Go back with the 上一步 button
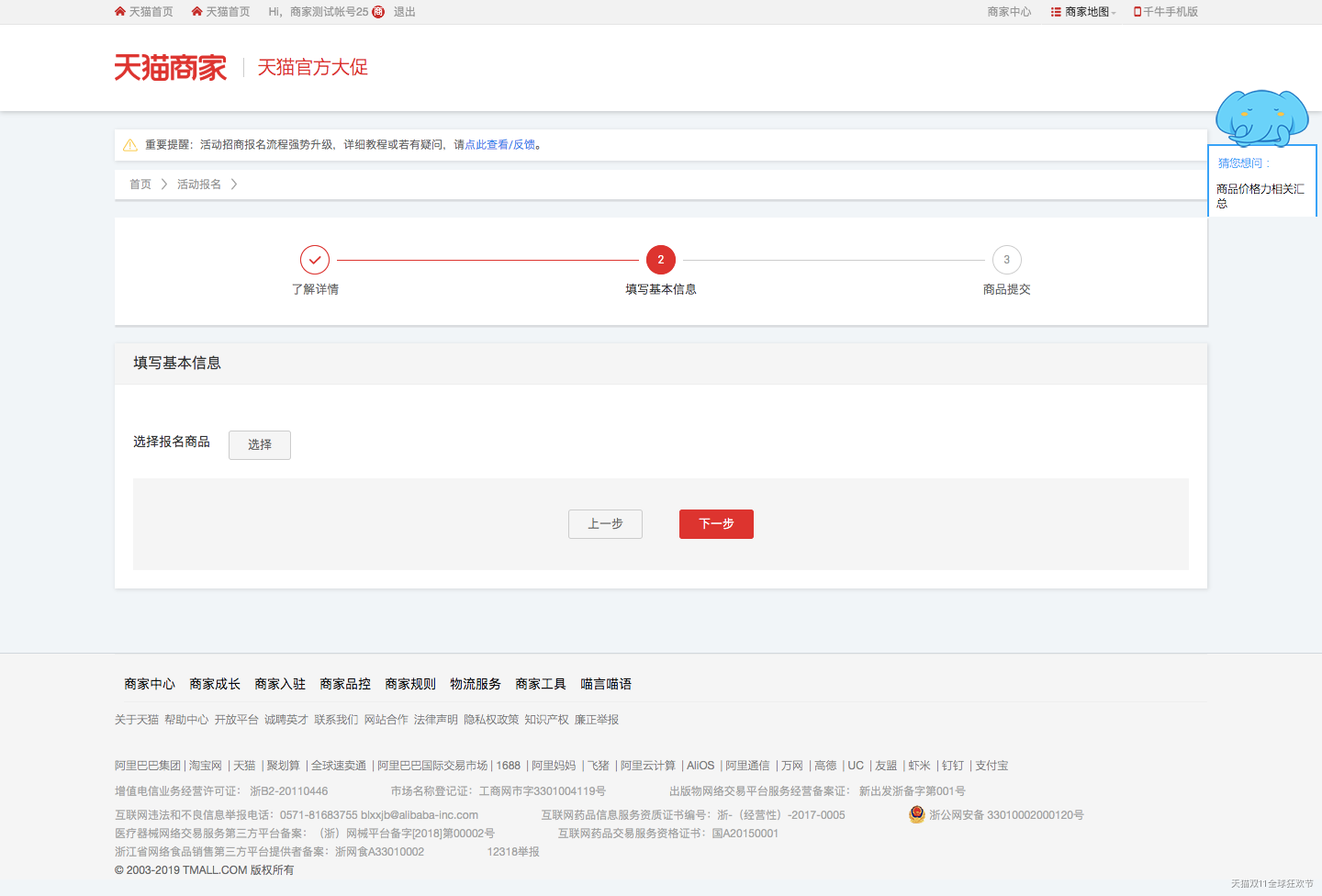The height and width of the screenshot is (896, 1322). coord(605,524)
